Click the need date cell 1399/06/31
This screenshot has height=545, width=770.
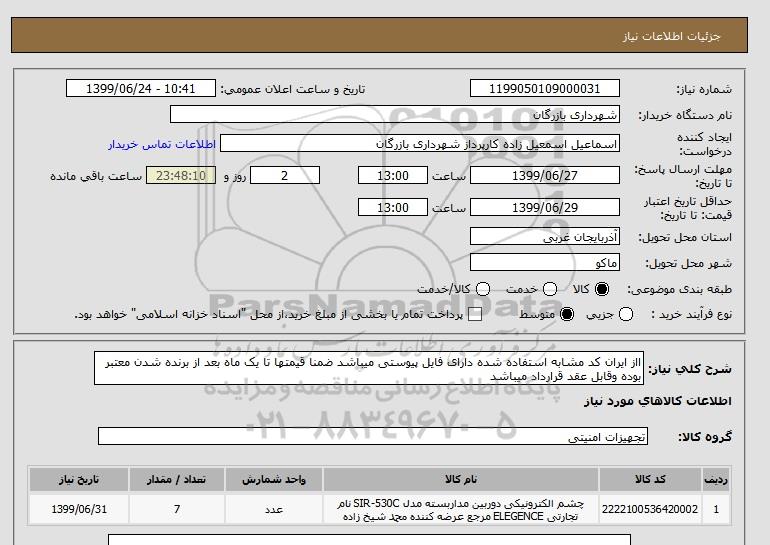[x=79, y=509]
